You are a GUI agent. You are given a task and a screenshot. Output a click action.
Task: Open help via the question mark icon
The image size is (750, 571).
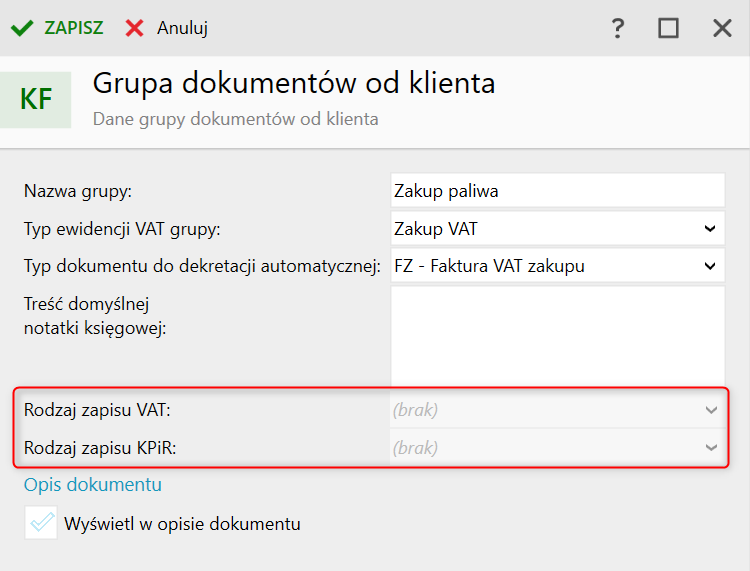click(x=618, y=28)
